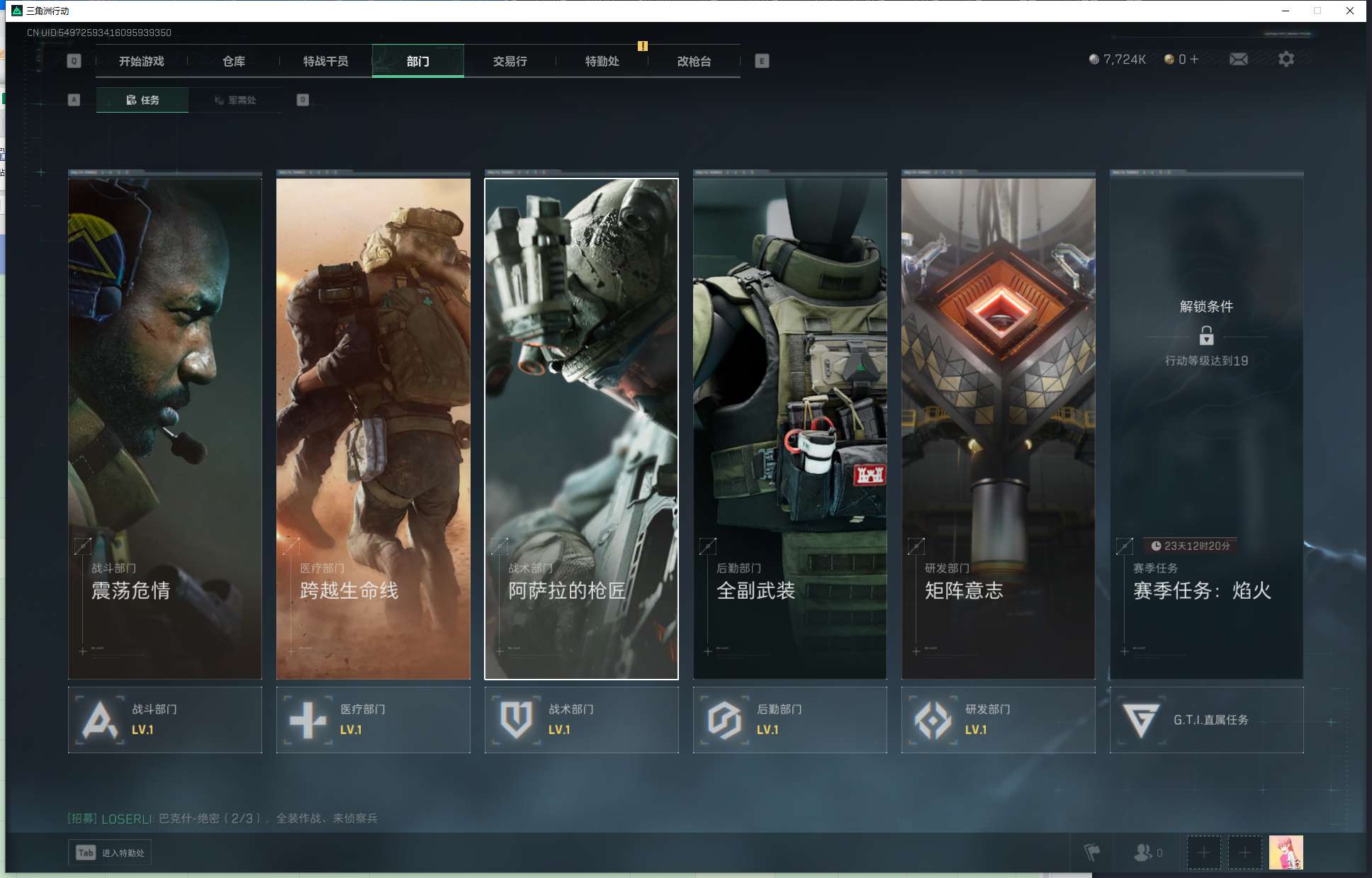Click the 矩阵意志 card corner icon
1372x878 pixels.
pos(916,546)
